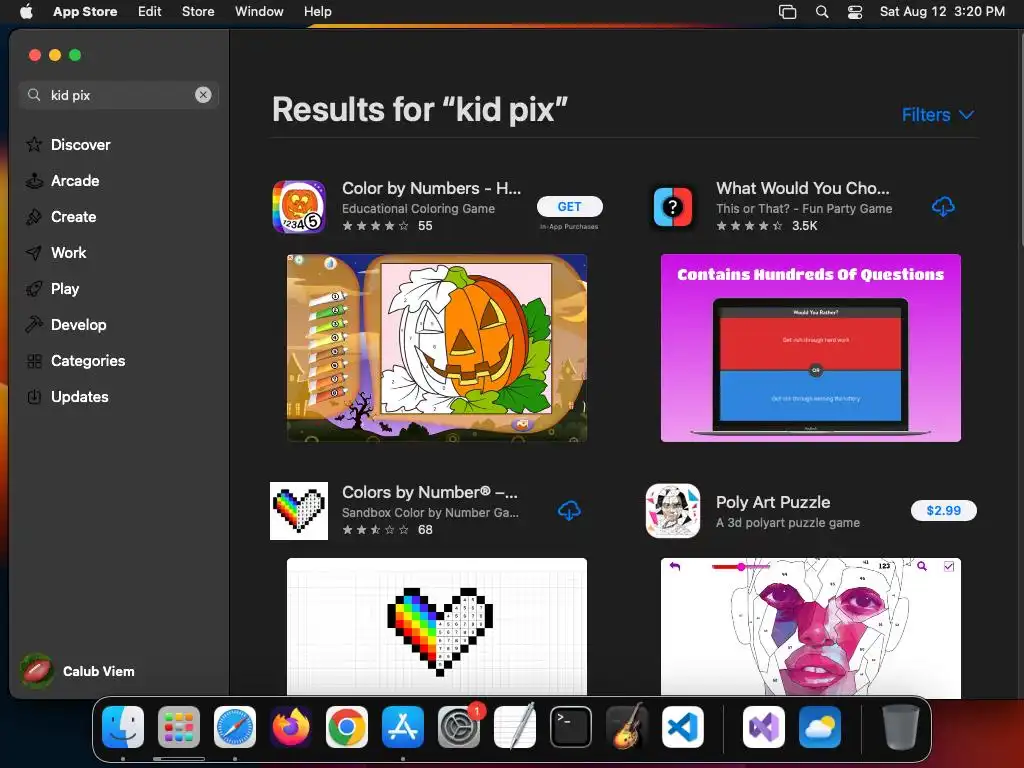Click the date and time in menu bar
The image size is (1024, 768).
click(x=942, y=12)
